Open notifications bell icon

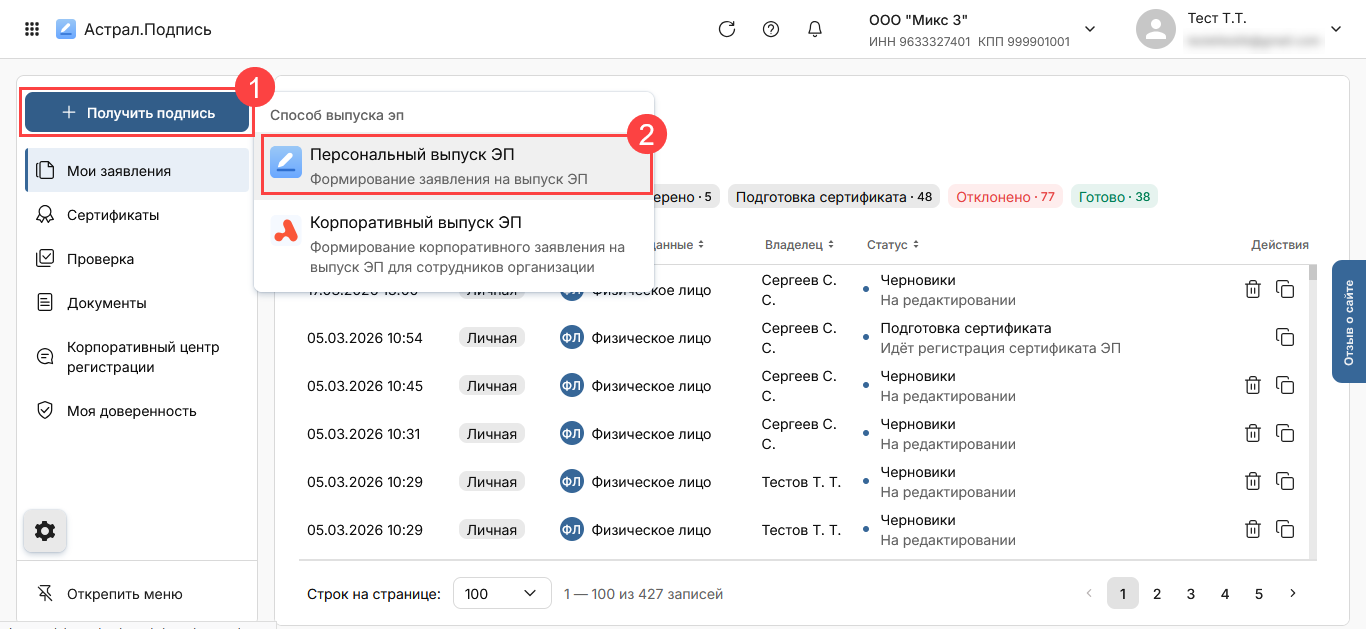click(x=814, y=29)
